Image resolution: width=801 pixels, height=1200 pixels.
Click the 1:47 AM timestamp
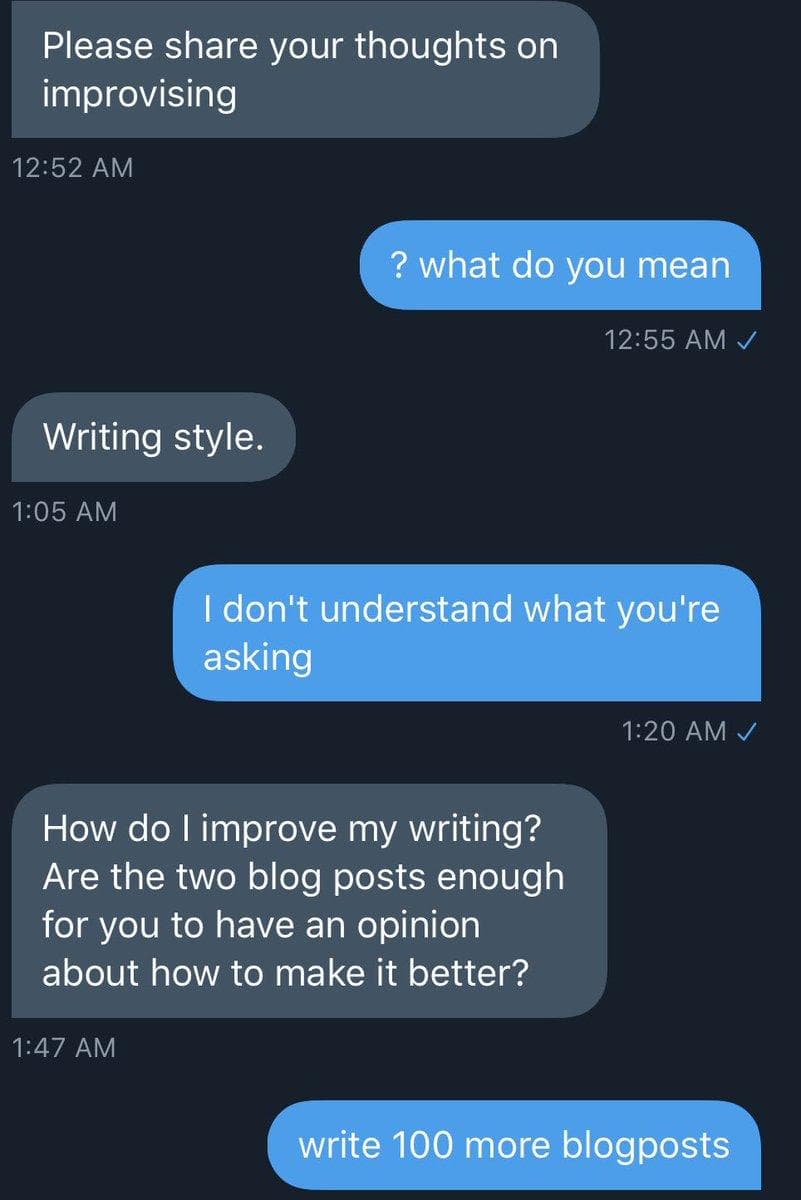(64, 1047)
